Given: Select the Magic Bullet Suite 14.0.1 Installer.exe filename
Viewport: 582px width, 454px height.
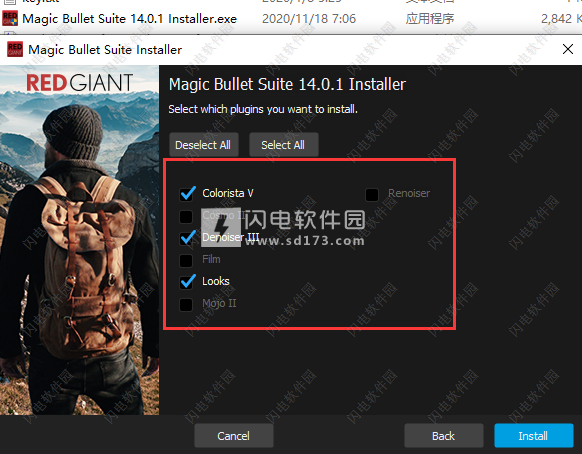Looking at the screenshot, I should pyautogui.click(x=130, y=19).
